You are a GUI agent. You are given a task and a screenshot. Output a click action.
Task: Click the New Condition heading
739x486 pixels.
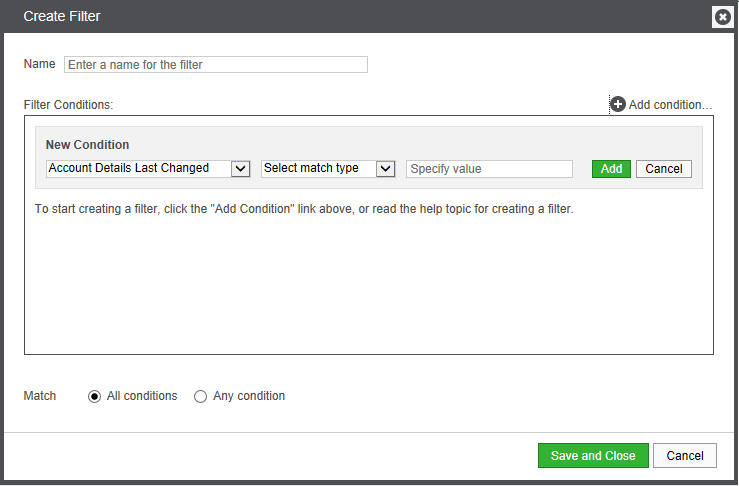click(x=88, y=145)
